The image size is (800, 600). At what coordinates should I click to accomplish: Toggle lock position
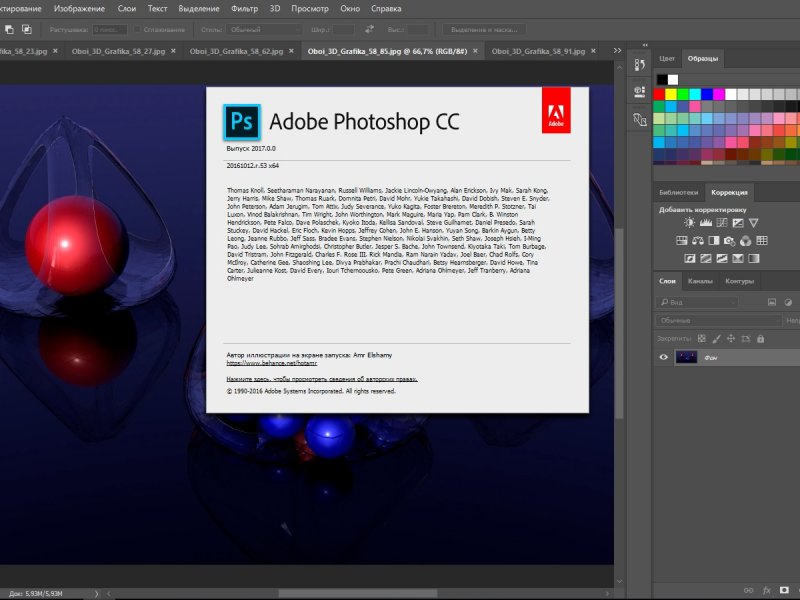click(x=731, y=339)
